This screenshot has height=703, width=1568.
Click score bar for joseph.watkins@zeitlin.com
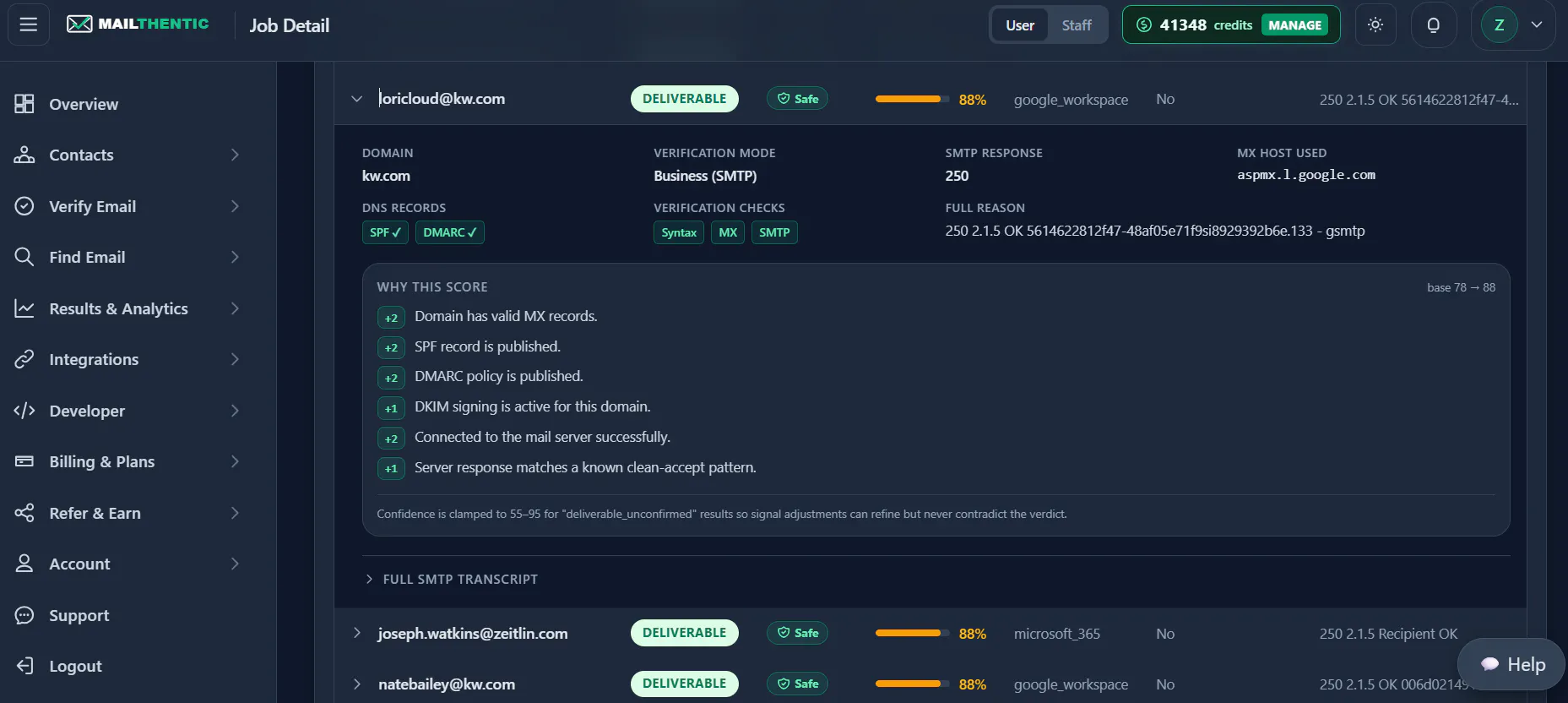pos(912,633)
